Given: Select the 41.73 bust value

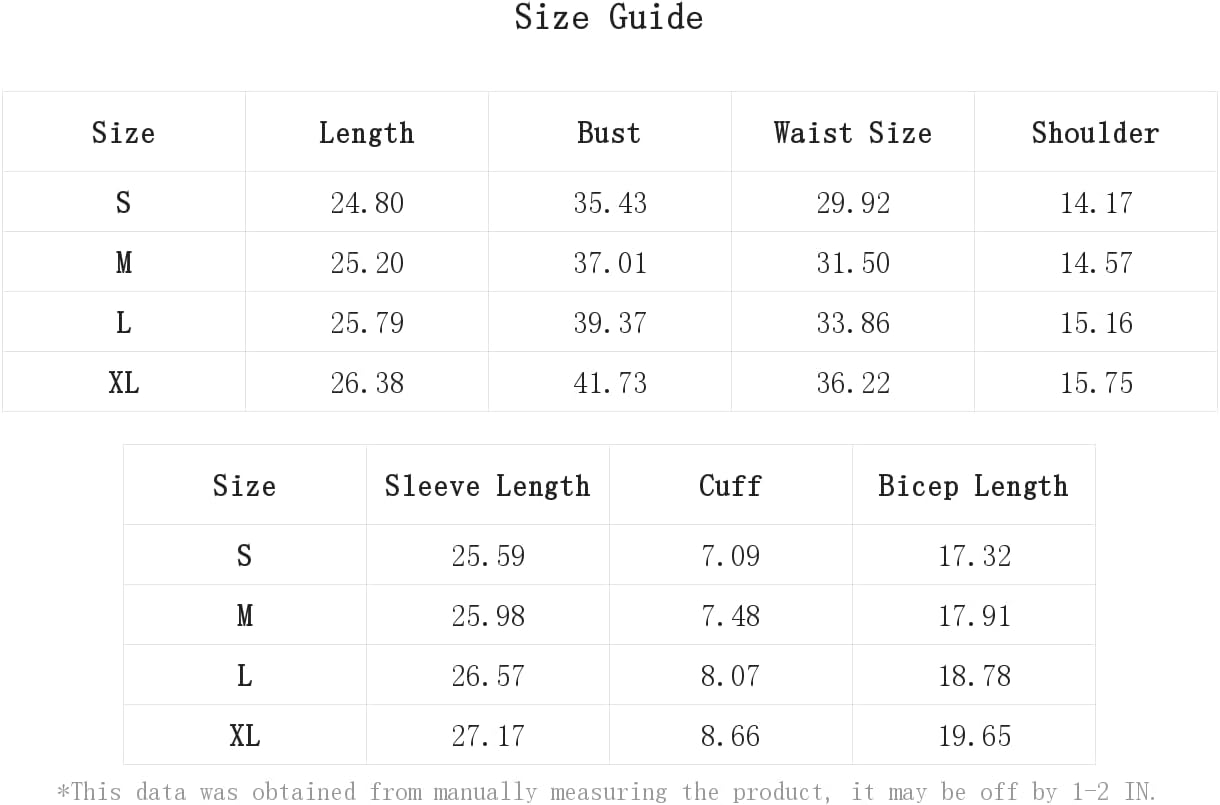Looking at the screenshot, I should pyautogui.click(x=610, y=383).
